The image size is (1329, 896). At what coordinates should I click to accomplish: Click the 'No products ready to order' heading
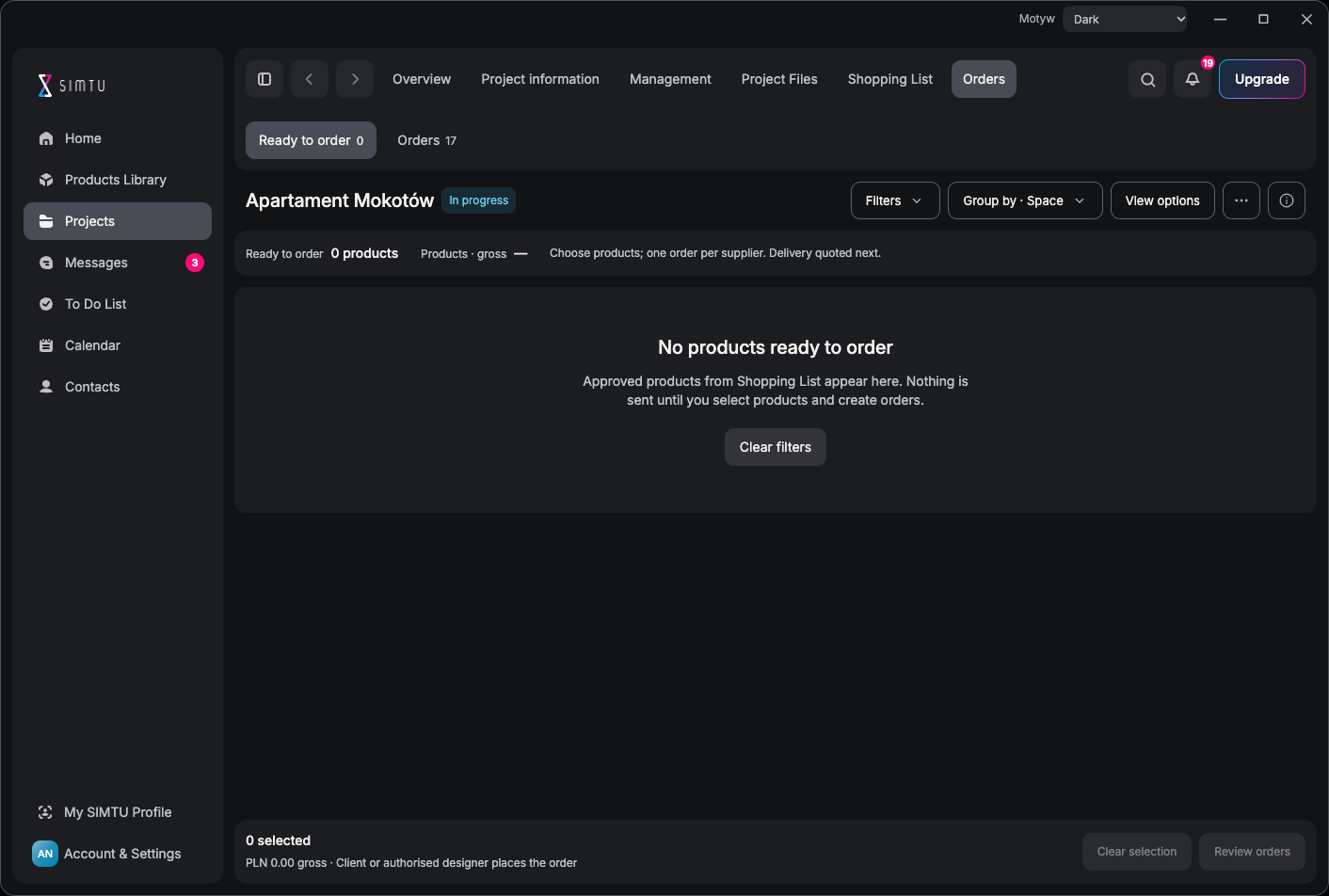pos(776,347)
